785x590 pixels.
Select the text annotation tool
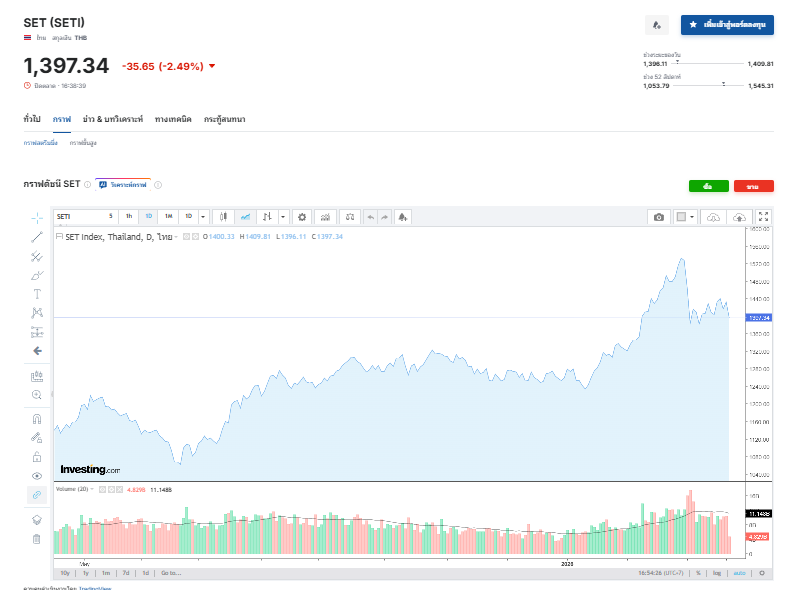pos(37,294)
